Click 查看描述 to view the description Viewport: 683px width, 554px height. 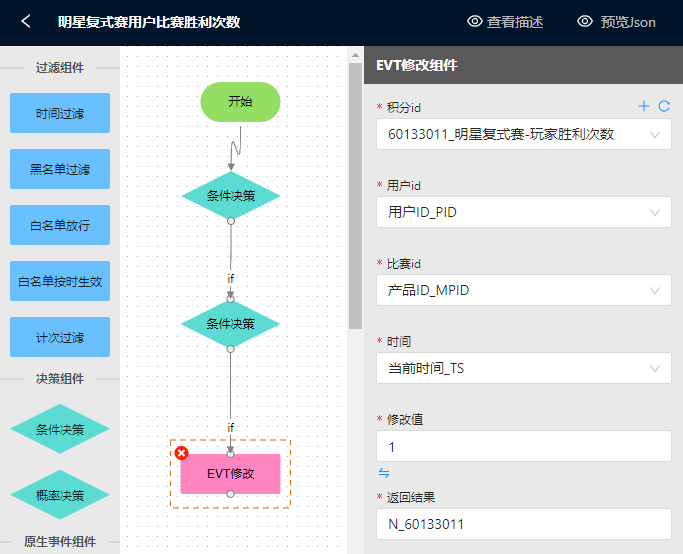[x=505, y=22]
